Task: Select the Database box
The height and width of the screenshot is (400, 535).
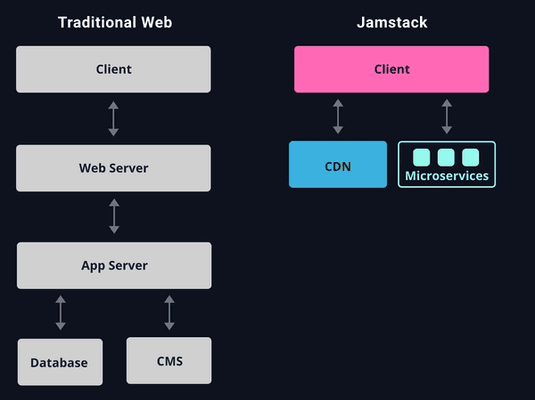Action: point(60,362)
